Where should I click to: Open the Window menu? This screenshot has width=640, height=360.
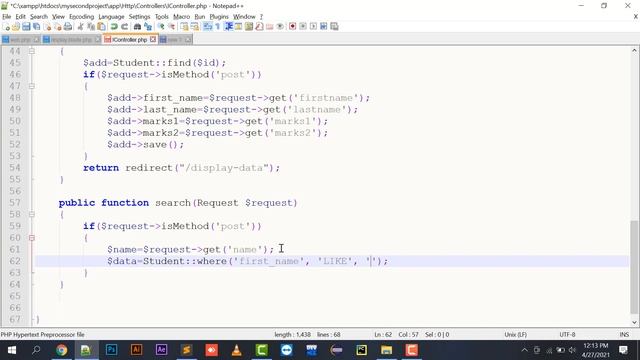point(244,17)
